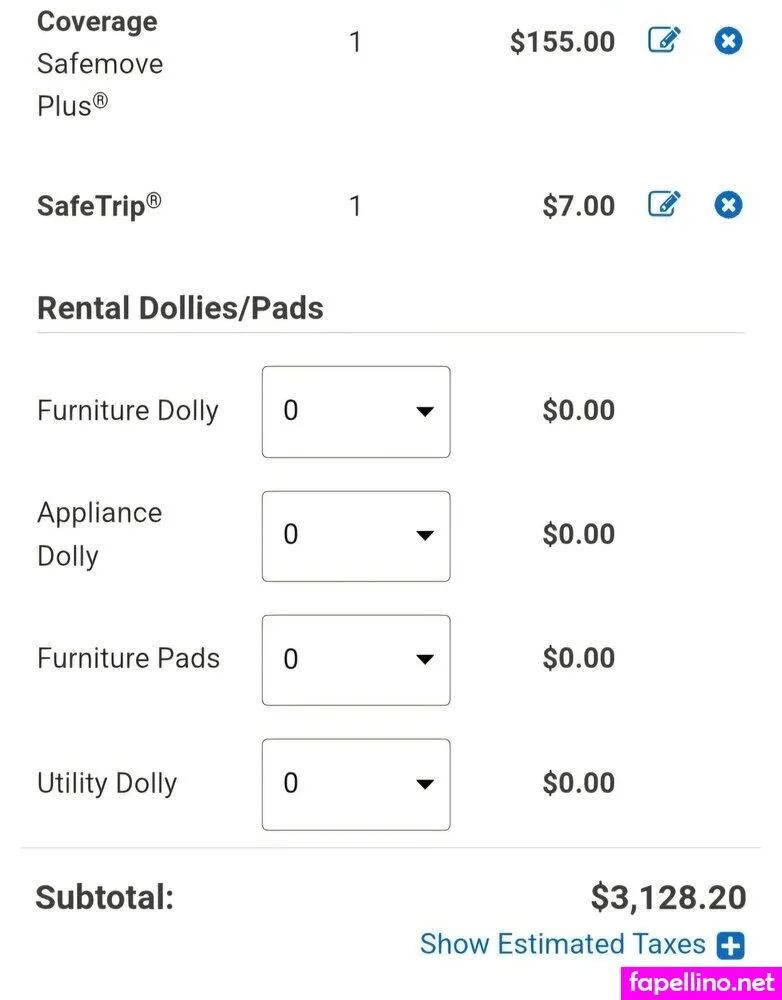
Task: Edit the Safemove Plus coverage
Action: [664, 41]
